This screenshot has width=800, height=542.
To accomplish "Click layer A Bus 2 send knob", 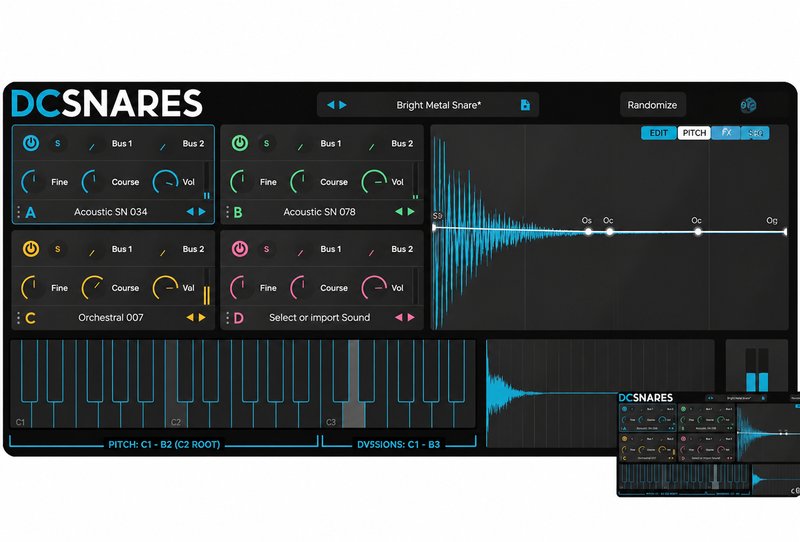I will tap(163, 145).
